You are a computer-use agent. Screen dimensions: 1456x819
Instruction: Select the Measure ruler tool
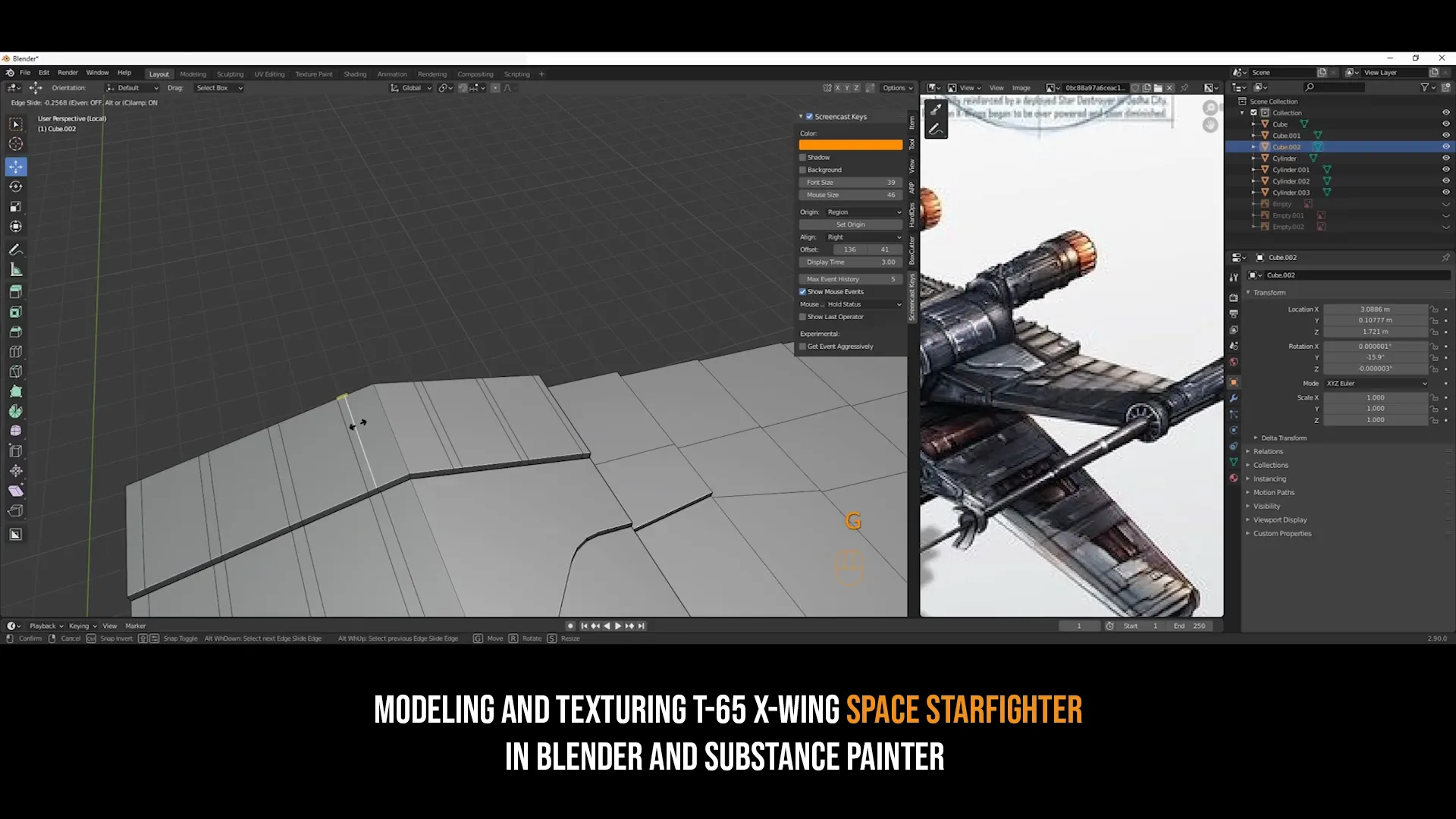click(x=16, y=269)
